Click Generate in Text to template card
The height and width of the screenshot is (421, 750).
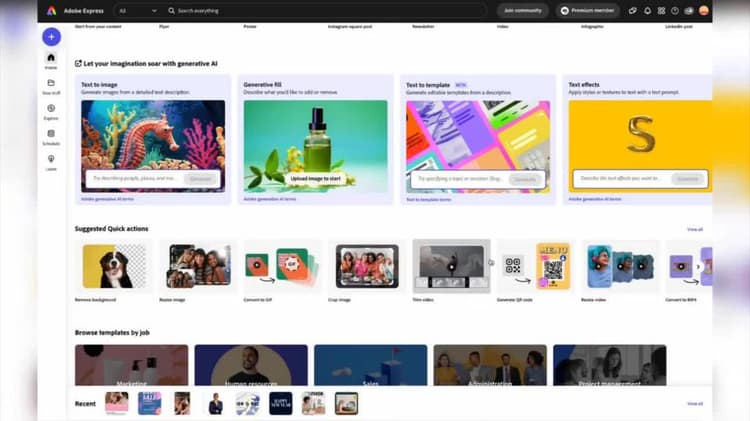(525, 179)
